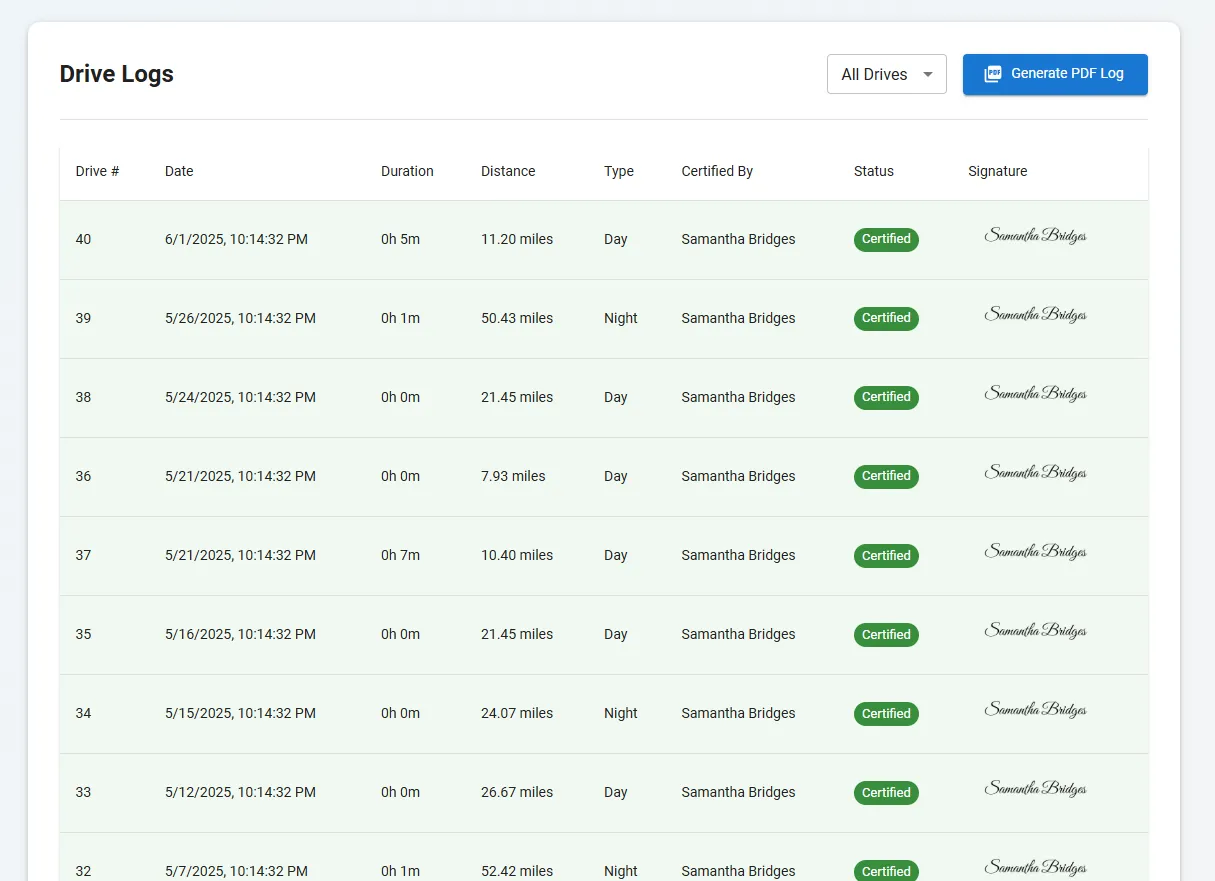The image size is (1215, 881).
Task: Click Certified status badge on drive 36
Action: click(885, 476)
